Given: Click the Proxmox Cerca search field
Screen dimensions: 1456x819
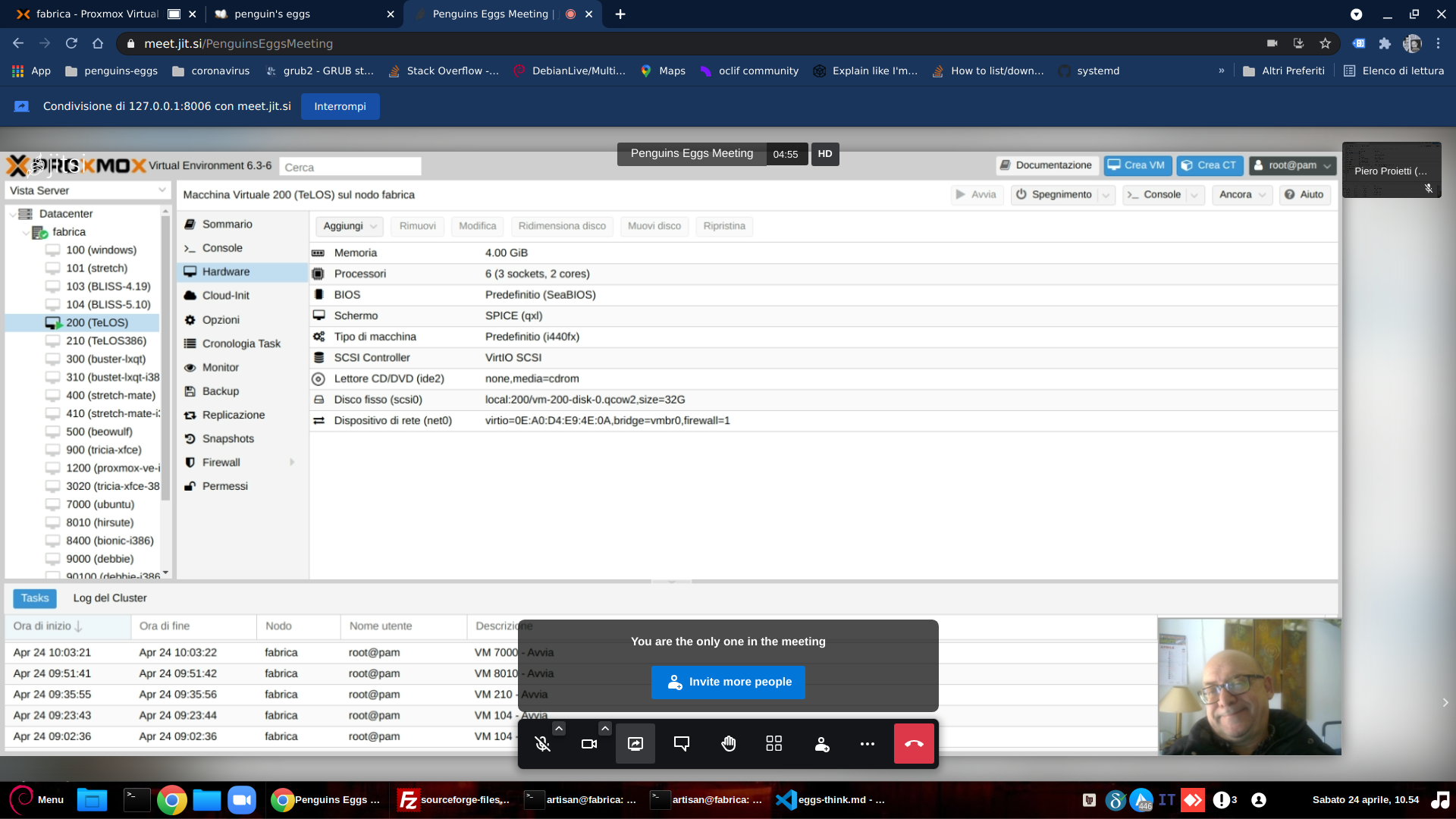Looking at the screenshot, I should (x=350, y=167).
